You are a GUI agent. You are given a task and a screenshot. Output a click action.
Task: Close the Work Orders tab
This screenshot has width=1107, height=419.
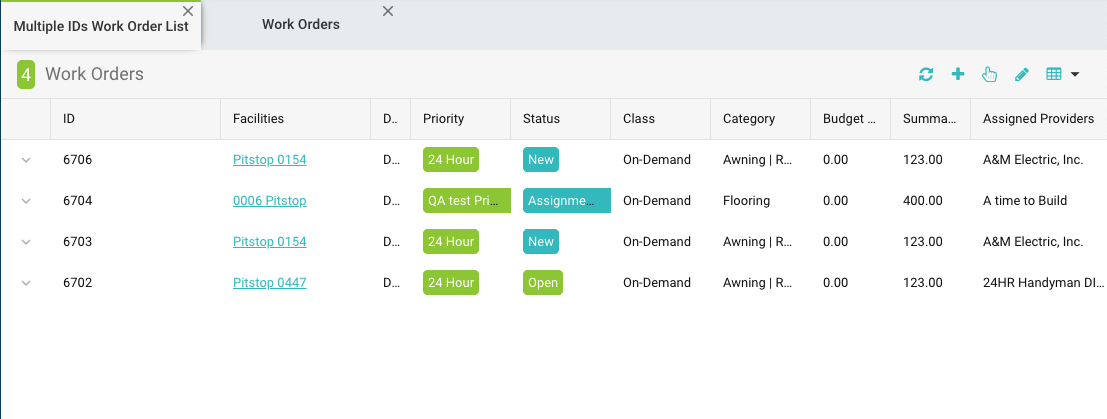(388, 11)
